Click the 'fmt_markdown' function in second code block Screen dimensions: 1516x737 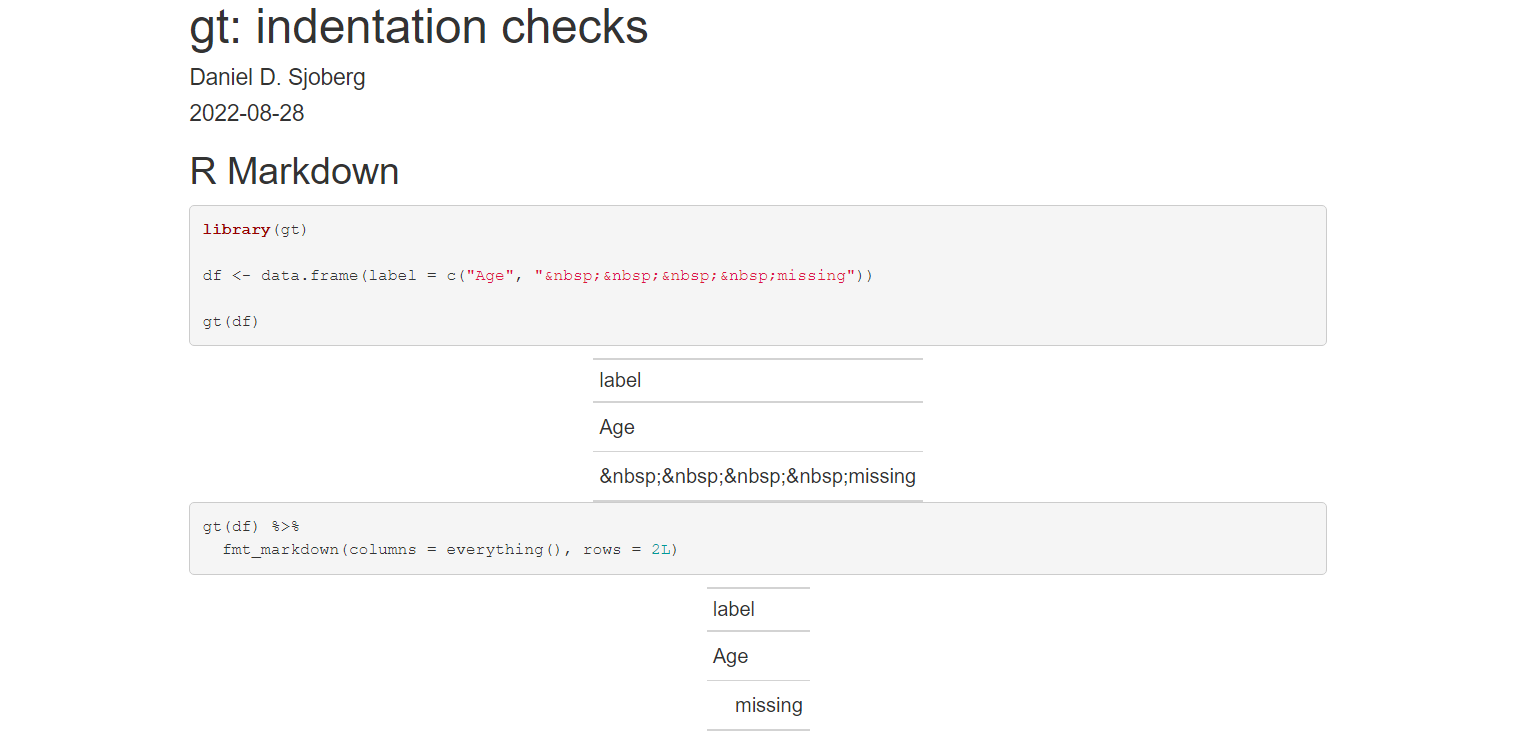click(279, 549)
